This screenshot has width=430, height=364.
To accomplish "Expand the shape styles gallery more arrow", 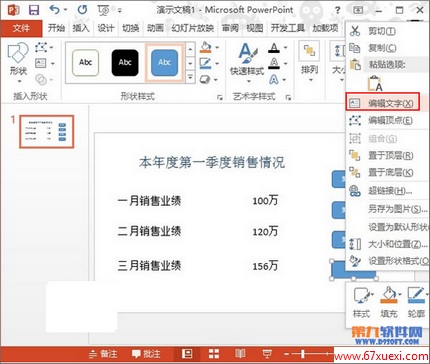I will pyautogui.click(x=190, y=77).
